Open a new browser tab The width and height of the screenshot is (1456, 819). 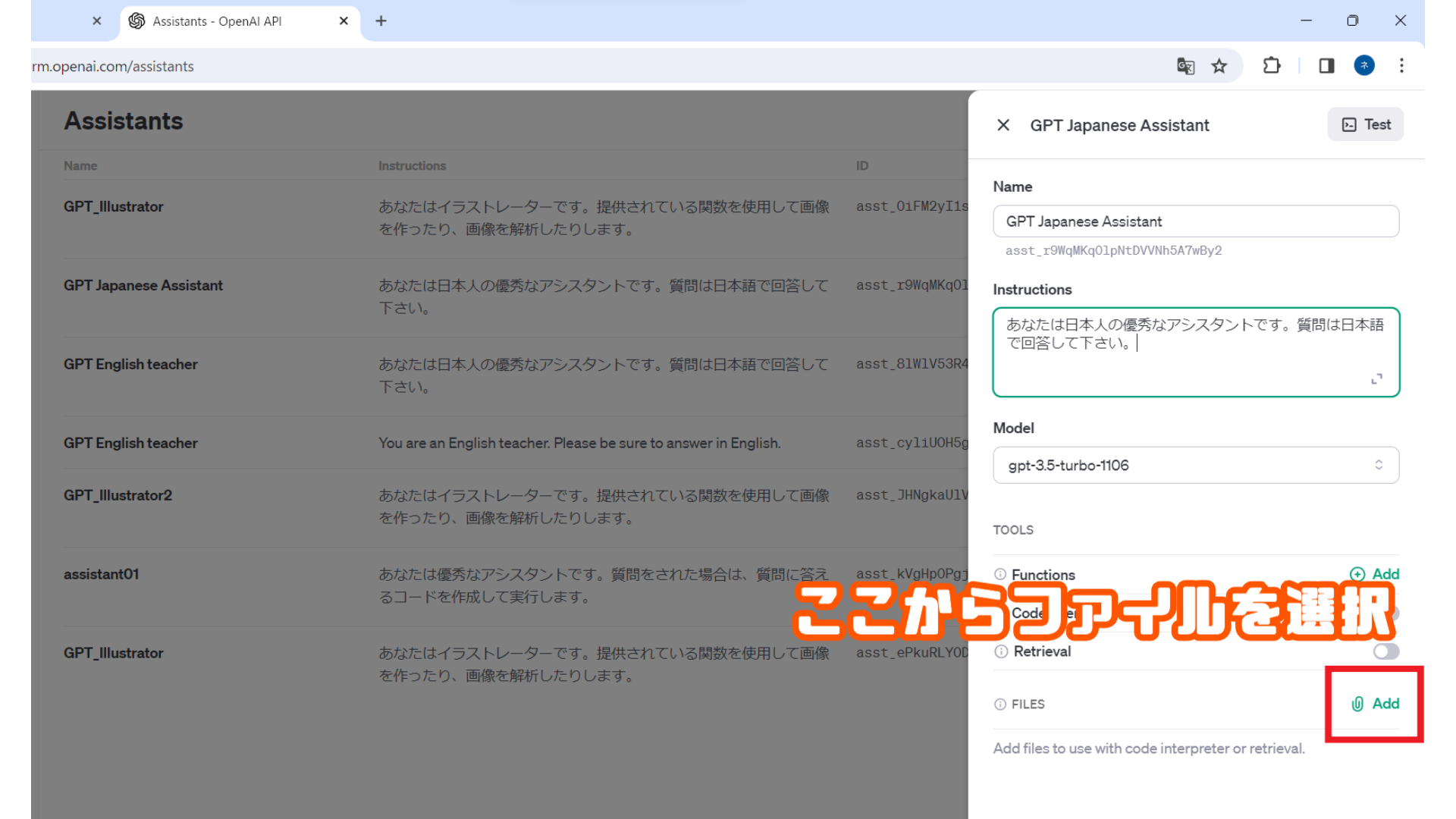click(381, 21)
